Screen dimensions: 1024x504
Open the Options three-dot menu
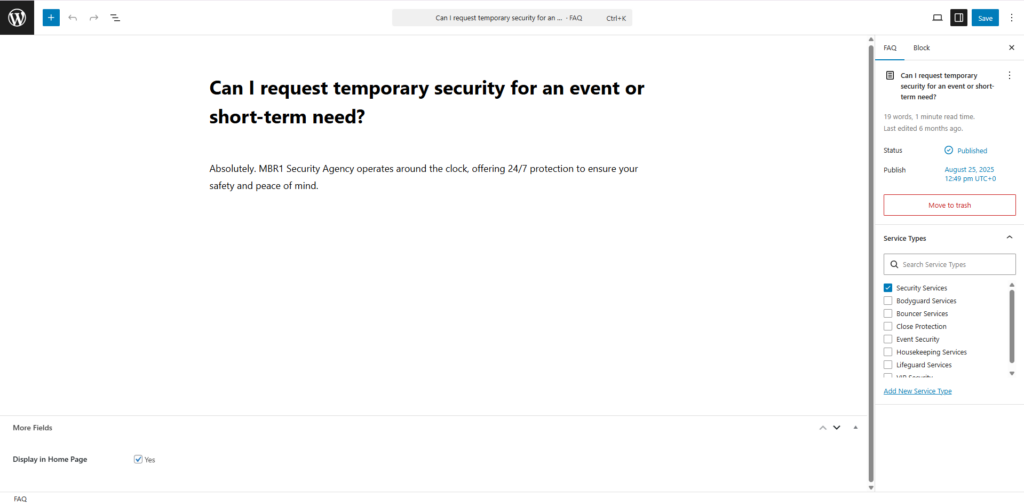(1011, 18)
